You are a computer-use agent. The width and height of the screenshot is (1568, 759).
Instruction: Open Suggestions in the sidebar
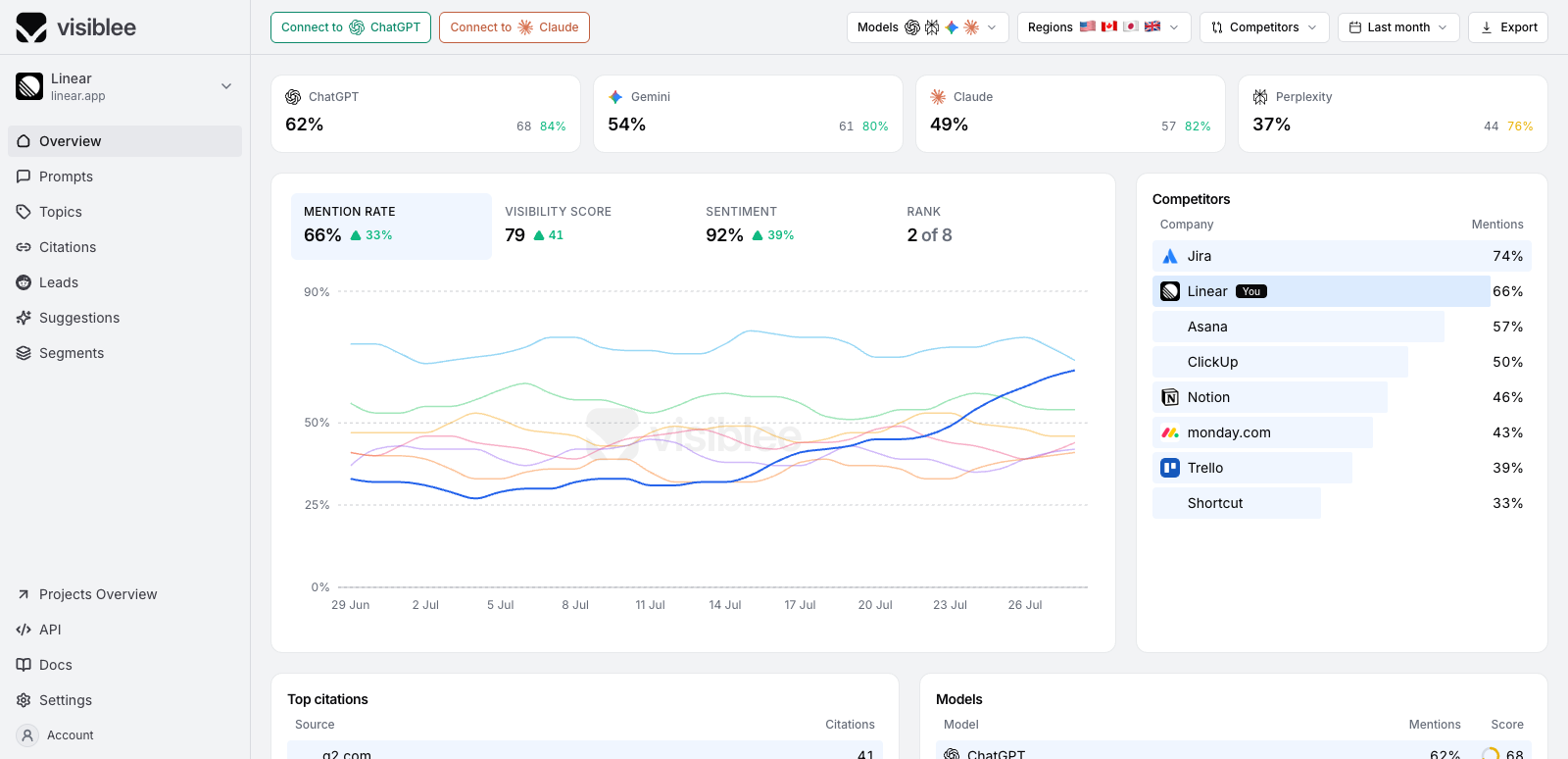click(124, 318)
